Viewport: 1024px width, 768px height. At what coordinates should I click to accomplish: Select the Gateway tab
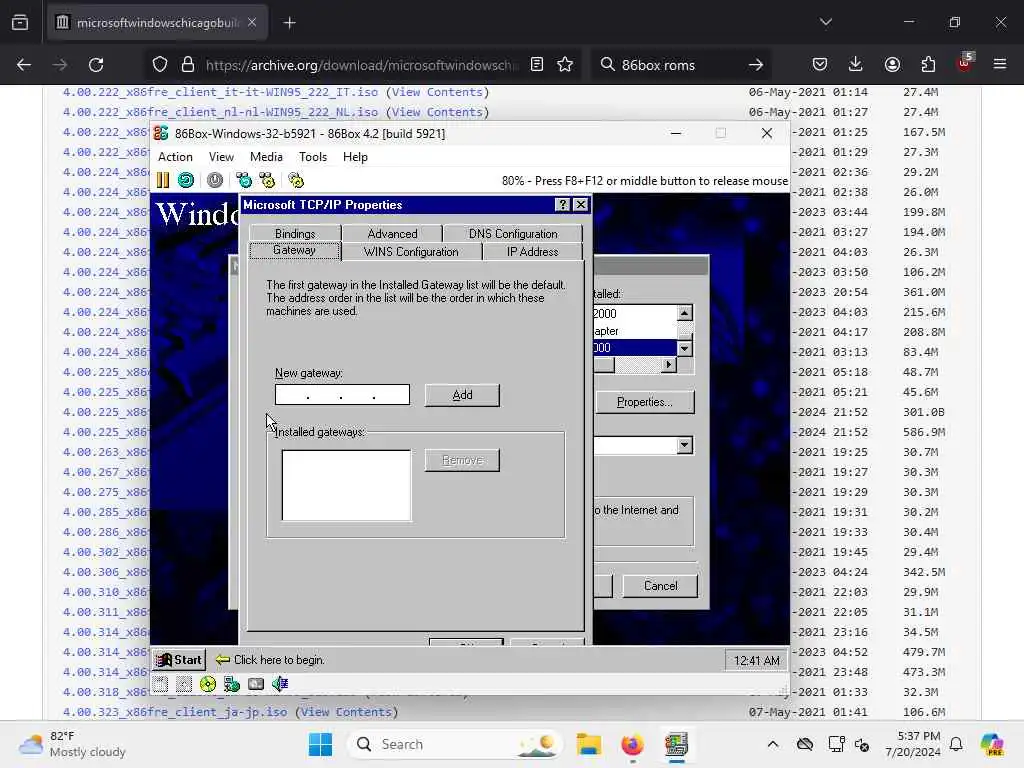point(295,250)
